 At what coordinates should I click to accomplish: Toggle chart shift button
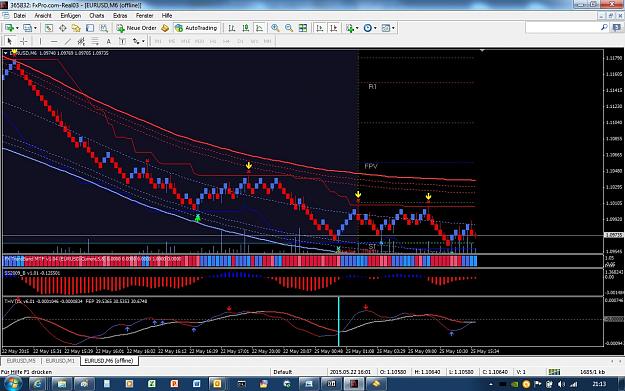334,28
